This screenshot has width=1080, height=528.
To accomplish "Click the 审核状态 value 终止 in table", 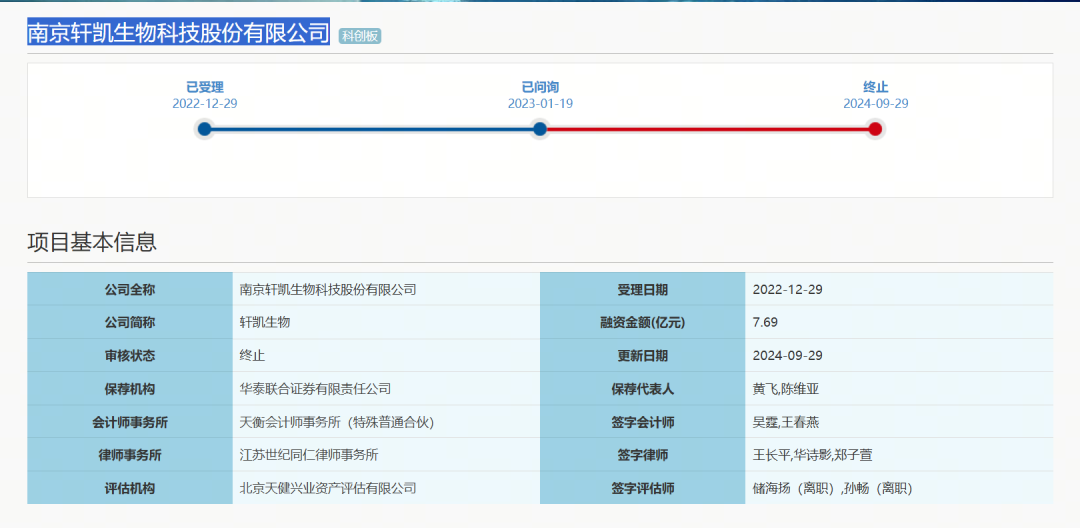I will point(252,356).
